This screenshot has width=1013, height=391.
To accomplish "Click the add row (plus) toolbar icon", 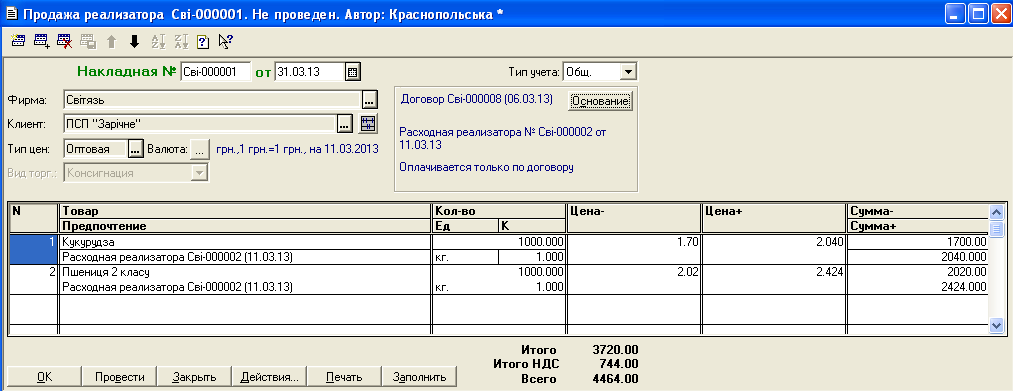I will tap(41, 41).
